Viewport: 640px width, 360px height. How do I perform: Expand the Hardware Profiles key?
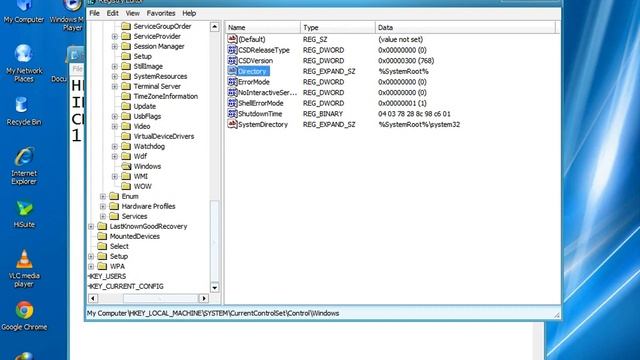pyautogui.click(x=103, y=207)
